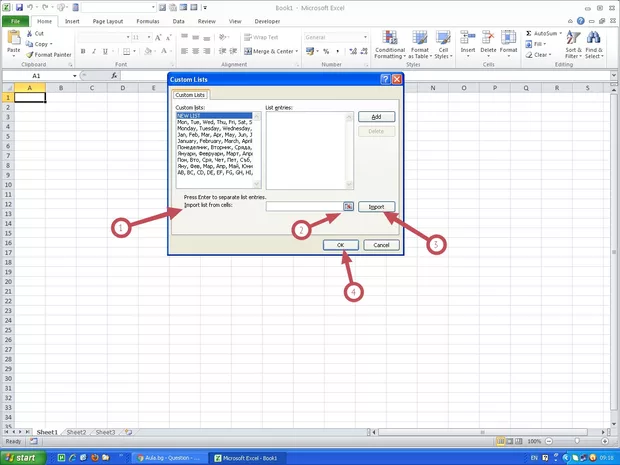The width and height of the screenshot is (620, 465).
Task: Select the Format Painter tool
Action: pyautogui.click(x=51, y=55)
